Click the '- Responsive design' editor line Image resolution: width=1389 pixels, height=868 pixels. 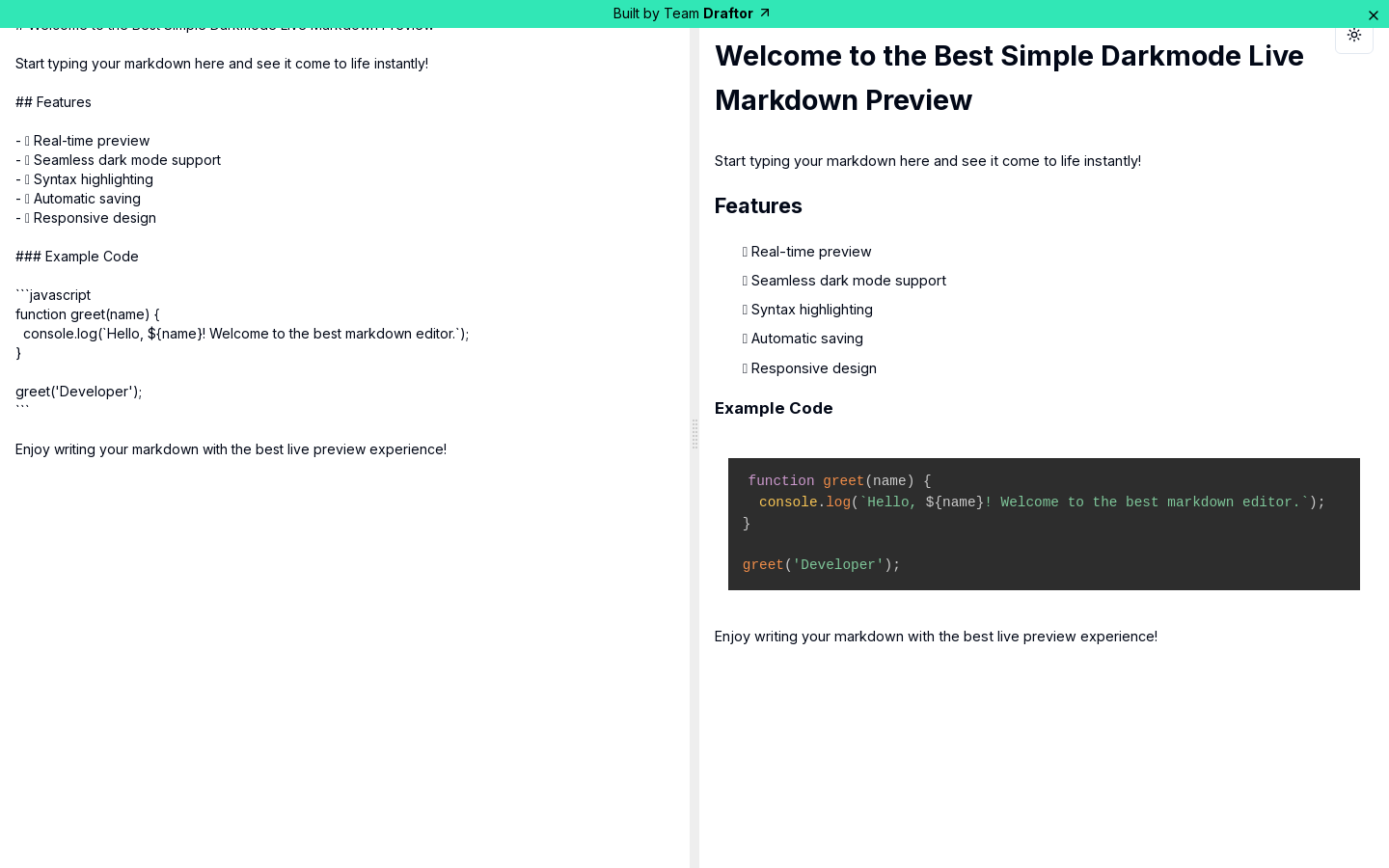[86, 218]
